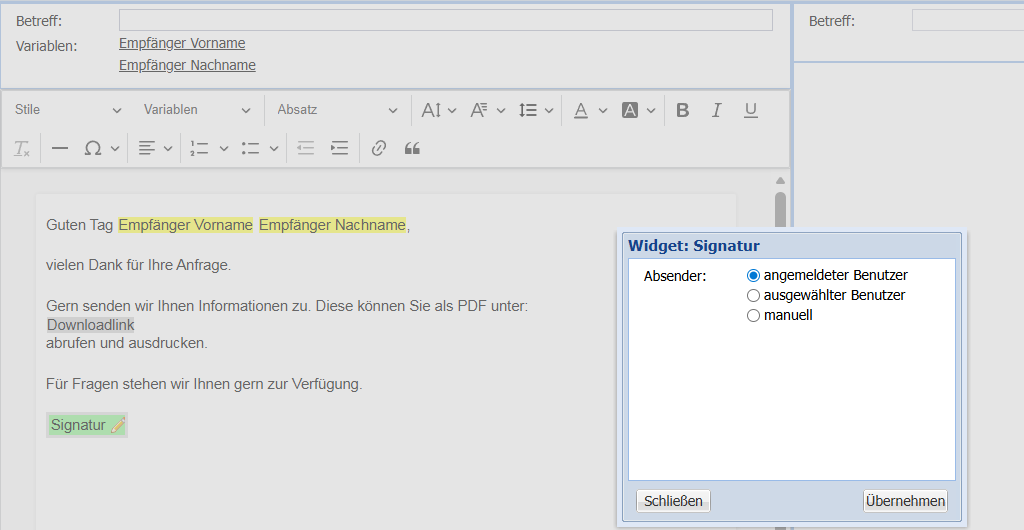Apply italic formatting

coord(717,110)
